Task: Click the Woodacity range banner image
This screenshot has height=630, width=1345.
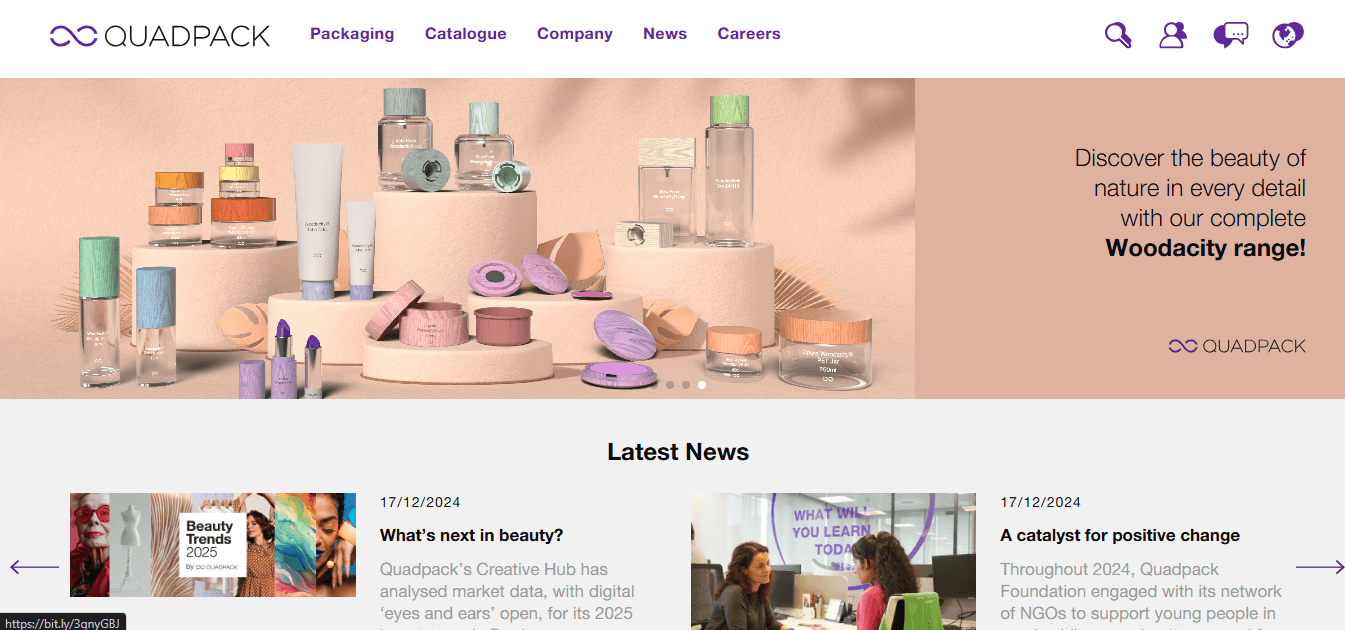Action: [x=457, y=238]
